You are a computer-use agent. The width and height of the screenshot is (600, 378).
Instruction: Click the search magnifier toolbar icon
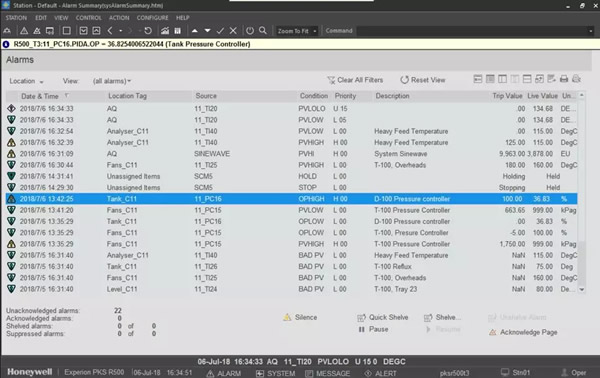pyautogui.click(x=263, y=31)
